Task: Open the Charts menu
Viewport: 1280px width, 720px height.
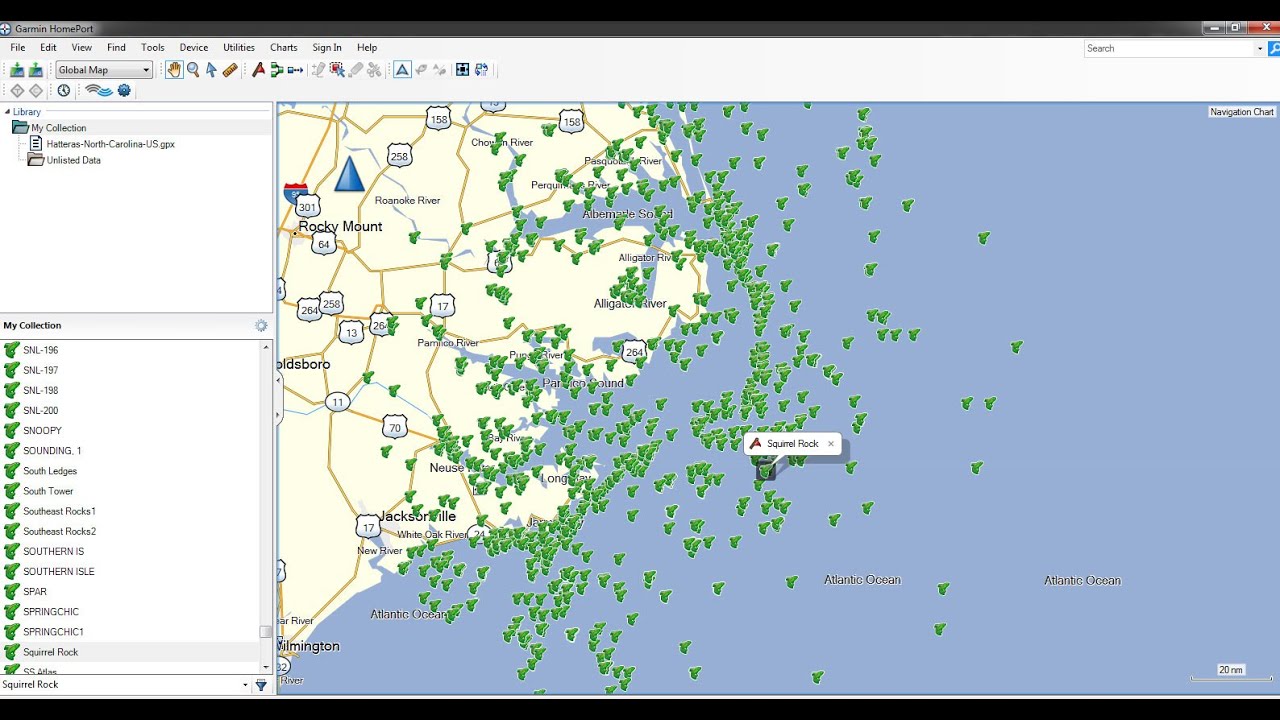Action: tap(284, 47)
